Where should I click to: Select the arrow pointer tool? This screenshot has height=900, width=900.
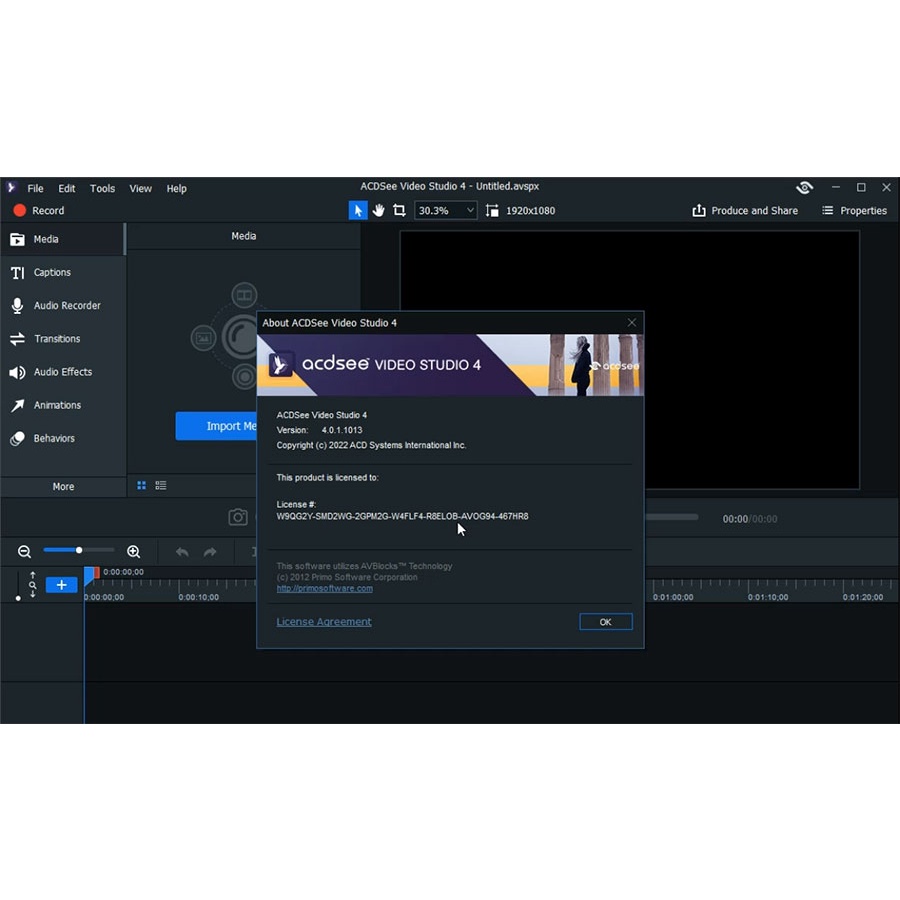pos(357,210)
